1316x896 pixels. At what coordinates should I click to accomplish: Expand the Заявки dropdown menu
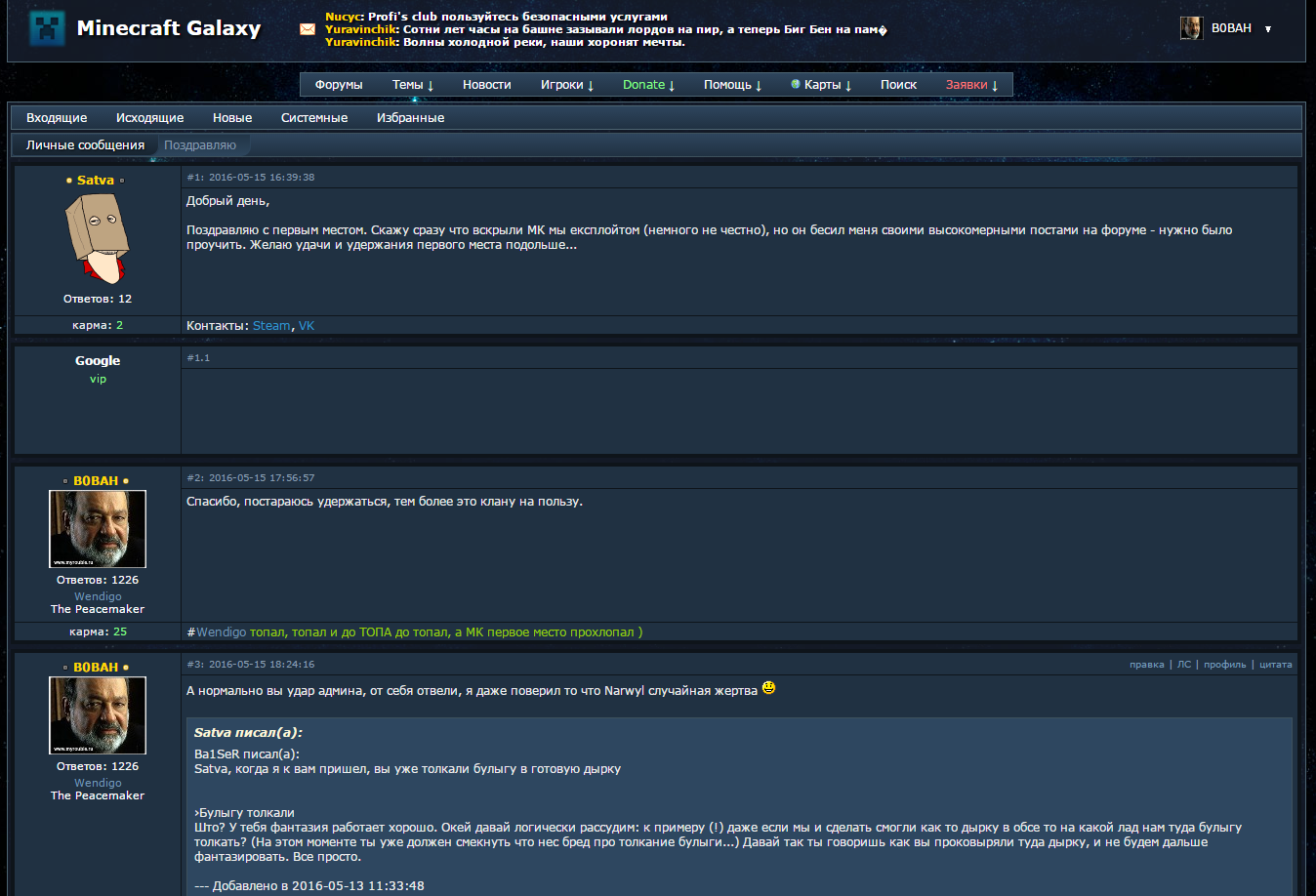pos(995,86)
